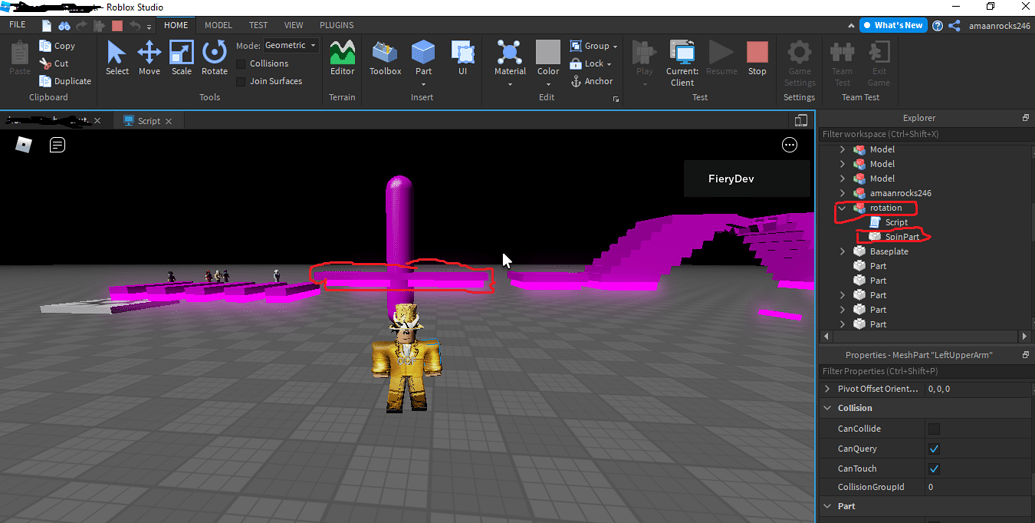
Task: Enable the Collisions checkbox
Action: pos(241,63)
